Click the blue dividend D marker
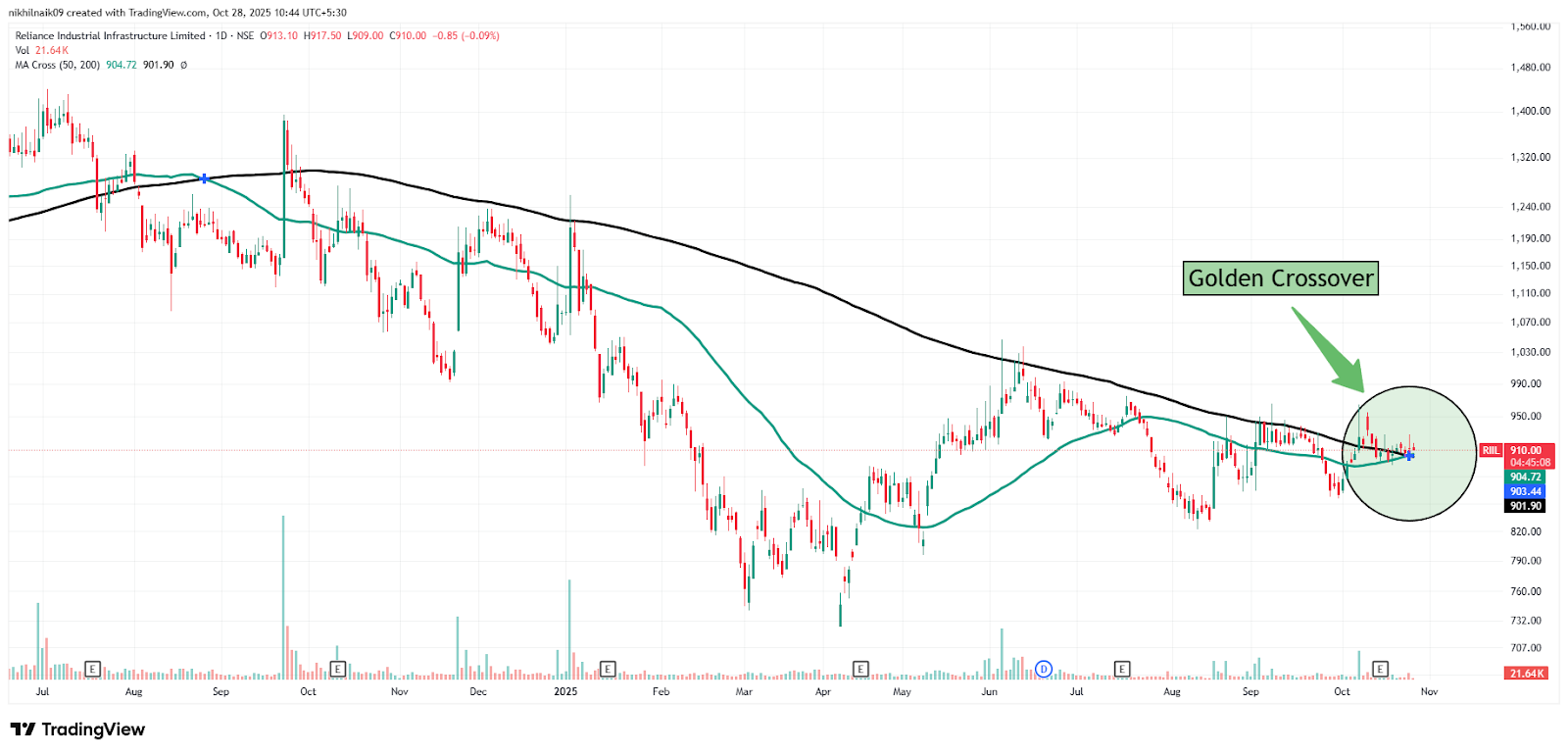Viewport: 1568px width, 755px height. click(1044, 669)
